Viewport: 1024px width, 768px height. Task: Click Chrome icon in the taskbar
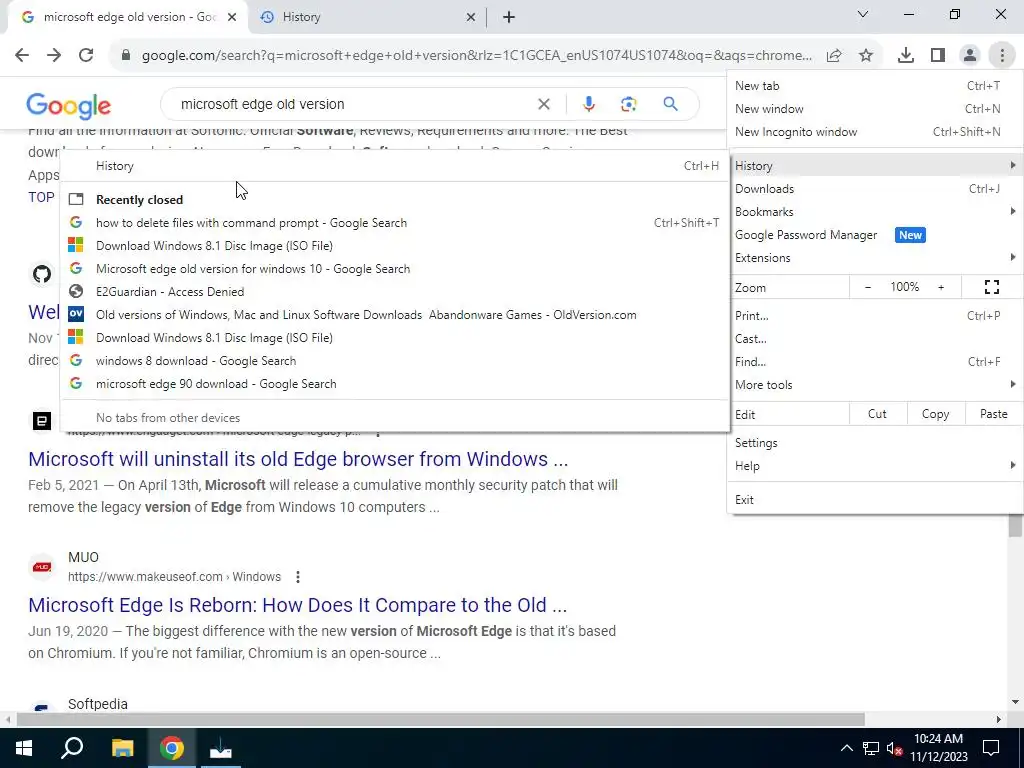tap(172, 748)
